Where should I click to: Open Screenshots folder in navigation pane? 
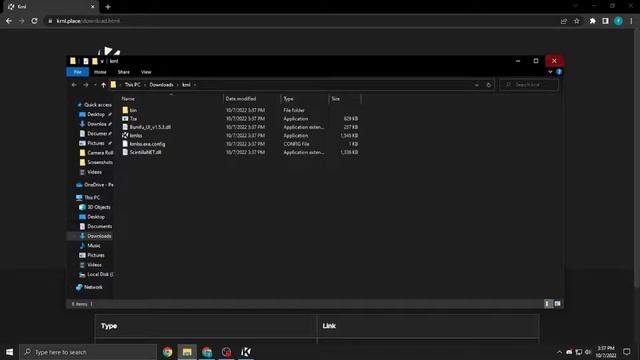point(96,162)
